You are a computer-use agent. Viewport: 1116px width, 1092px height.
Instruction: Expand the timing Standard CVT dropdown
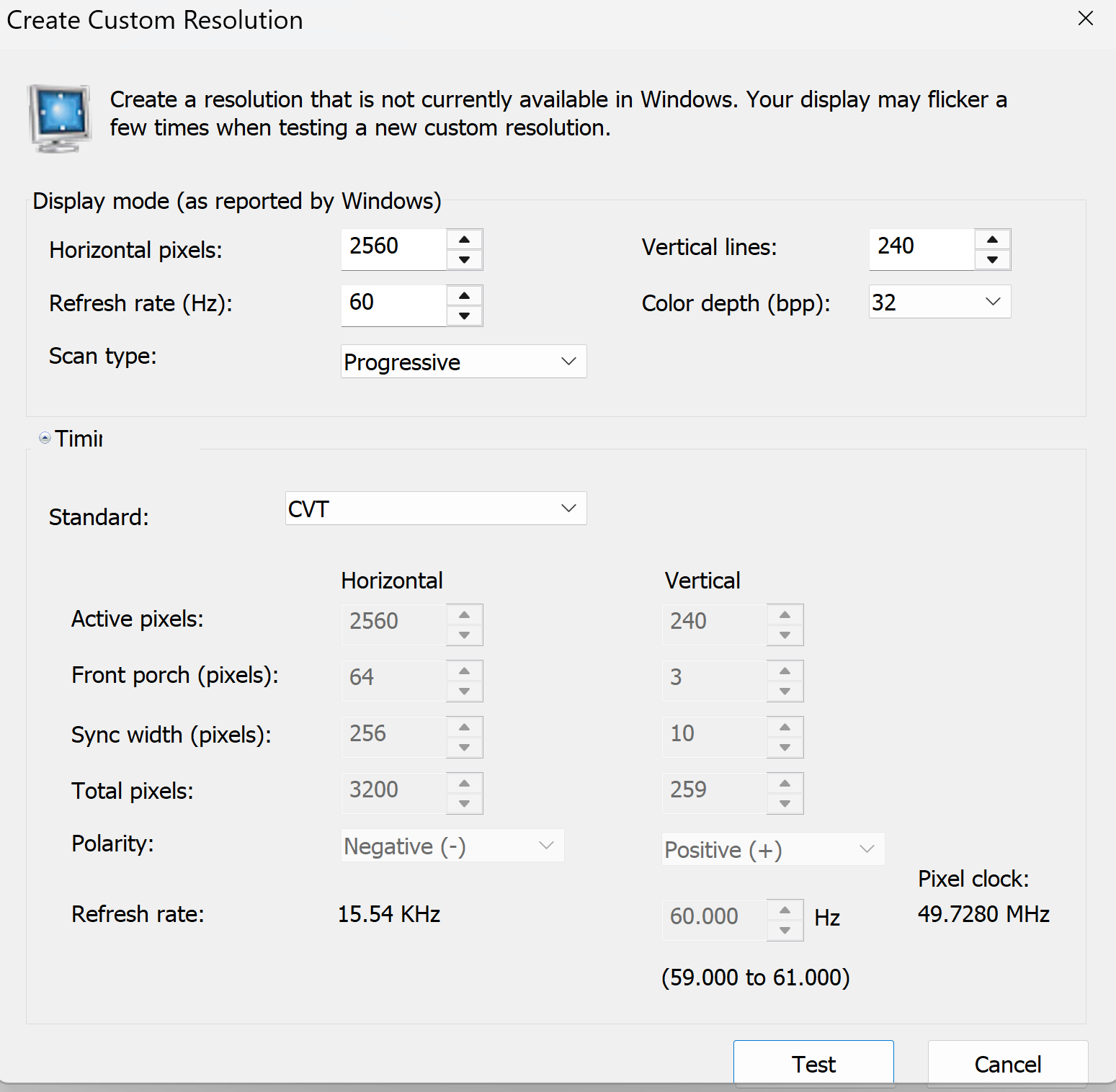tap(435, 509)
